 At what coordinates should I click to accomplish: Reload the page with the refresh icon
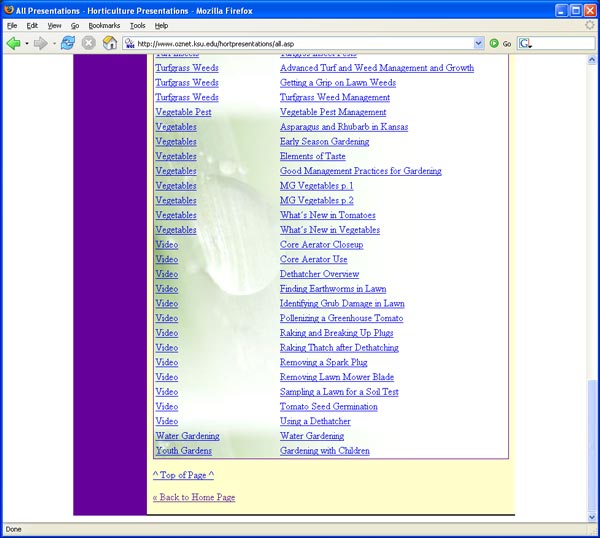pyautogui.click(x=68, y=43)
